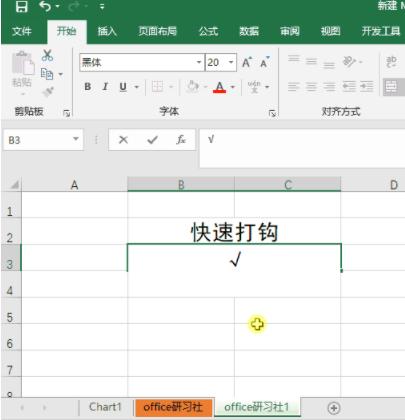Expand the Font Color dropdown arrow
Screen dimensions: 405x420
[233, 87]
